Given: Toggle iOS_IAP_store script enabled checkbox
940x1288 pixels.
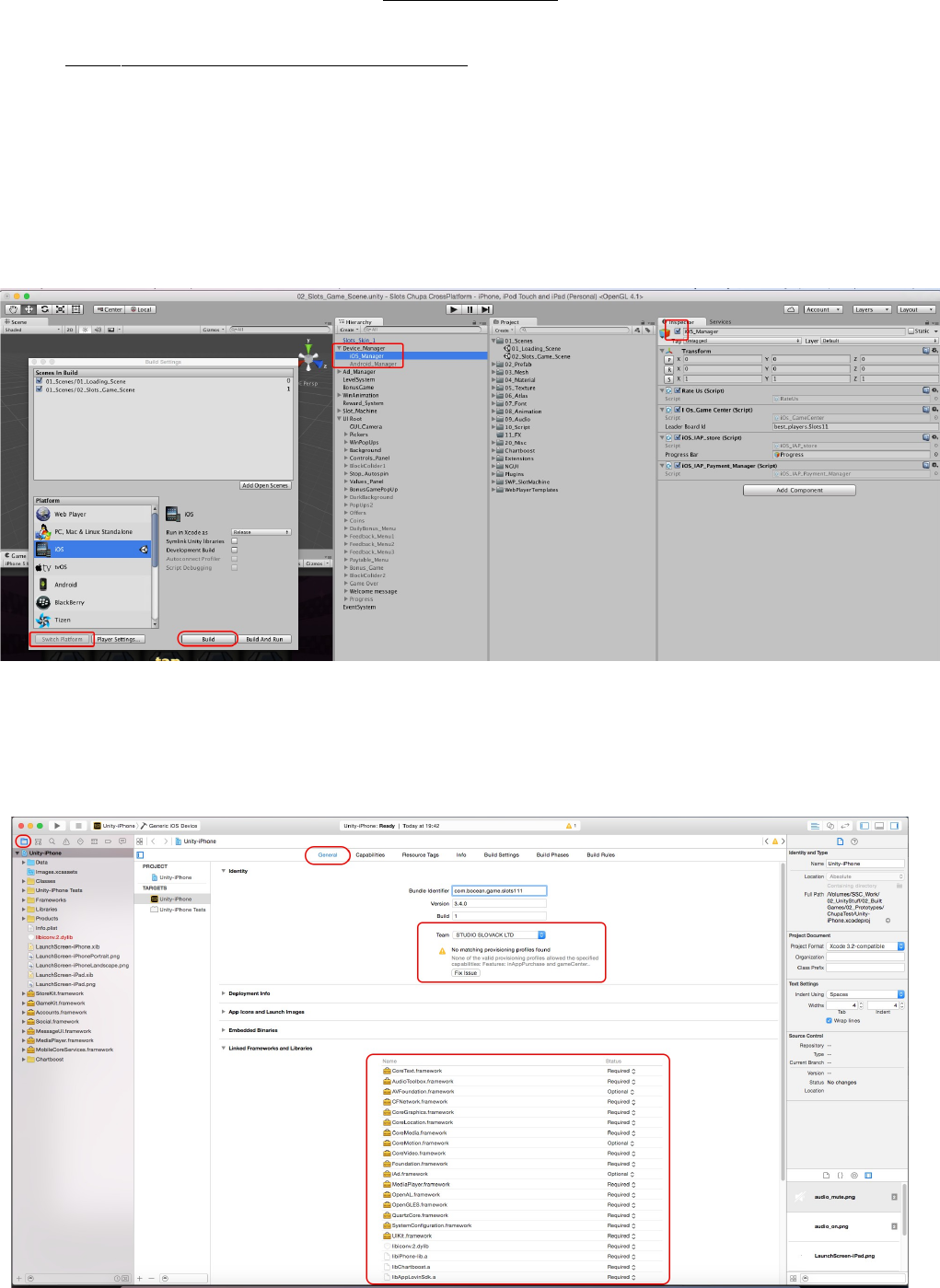Looking at the screenshot, I should pyautogui.click(x=677, y=437).
